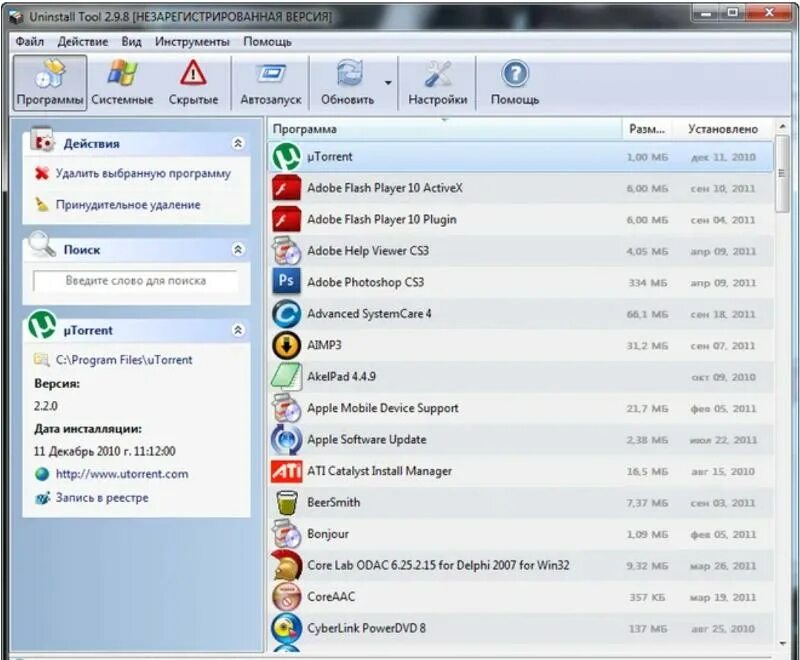Select the ATI Catalyst Install Manager icon
Image resolution: width=800 pixels, height=660 pixels.
(x=286, y=471)
